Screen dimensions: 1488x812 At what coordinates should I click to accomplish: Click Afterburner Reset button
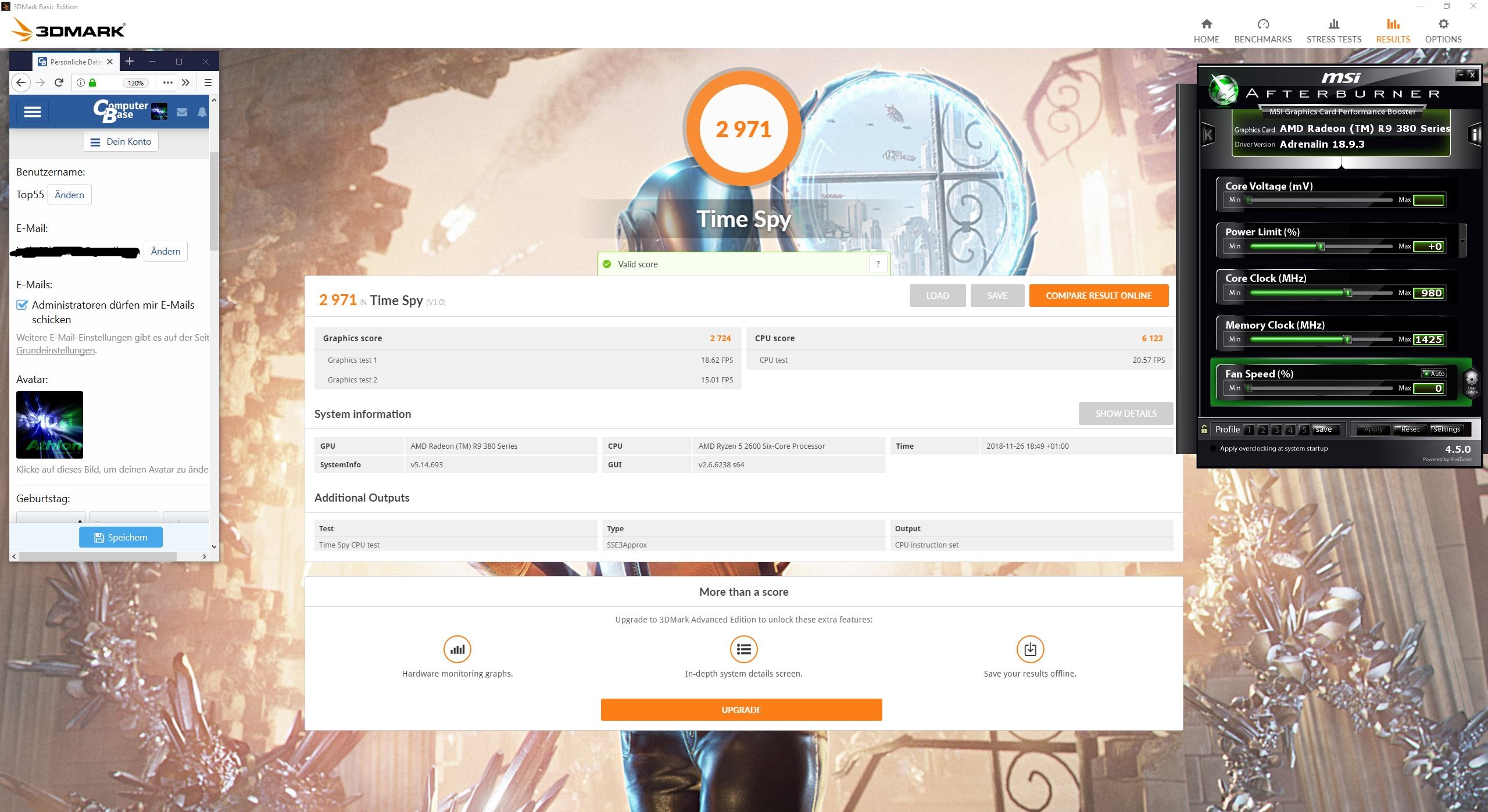[1410, 430]
